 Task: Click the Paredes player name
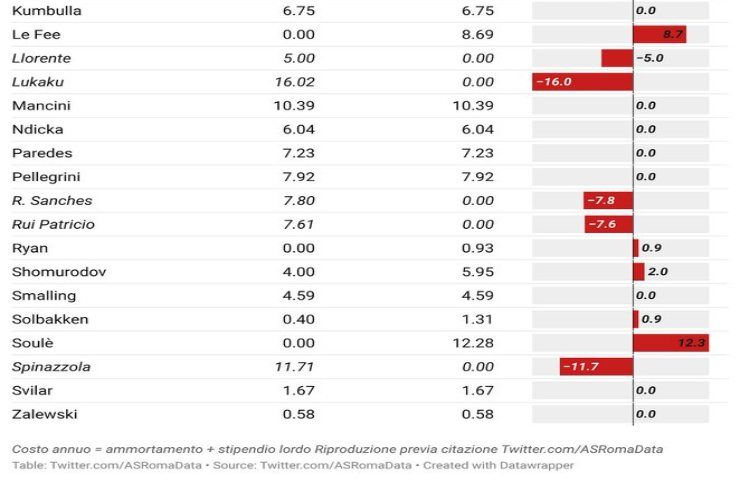[x=42, y=153]
